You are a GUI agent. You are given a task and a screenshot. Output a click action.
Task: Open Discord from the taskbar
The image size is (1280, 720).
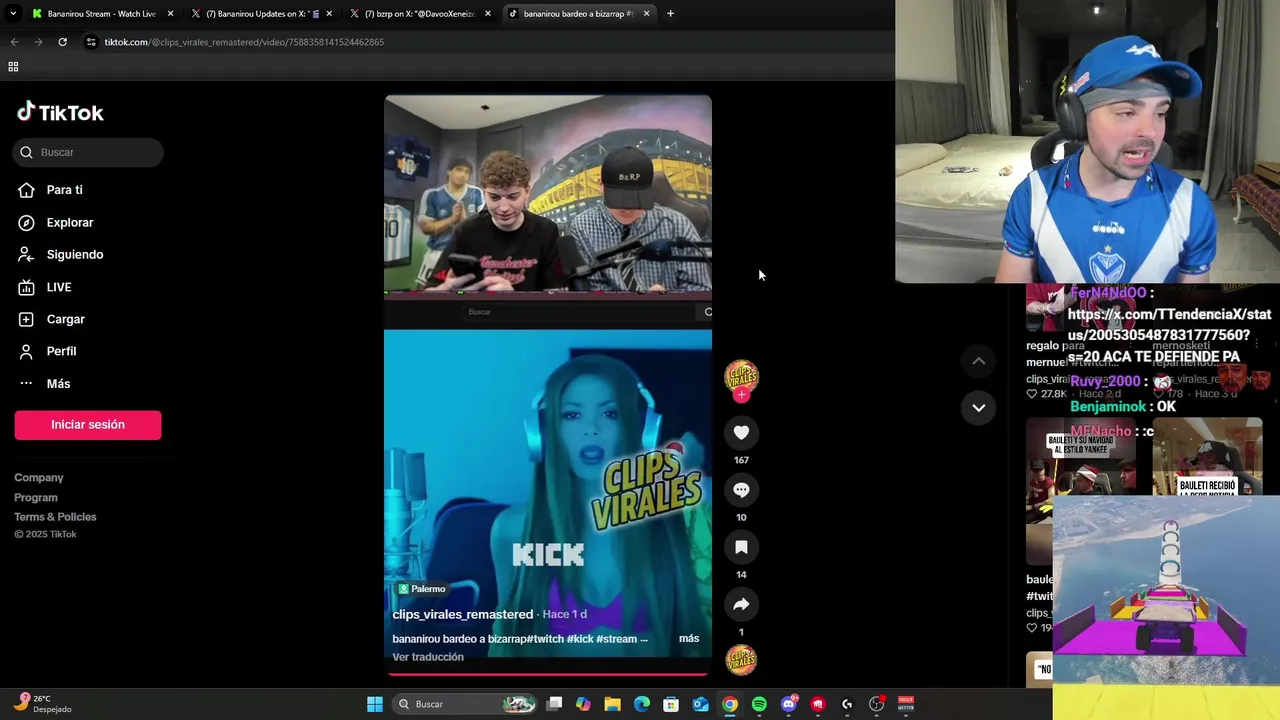pyautogui.click(x=789, y=704)
